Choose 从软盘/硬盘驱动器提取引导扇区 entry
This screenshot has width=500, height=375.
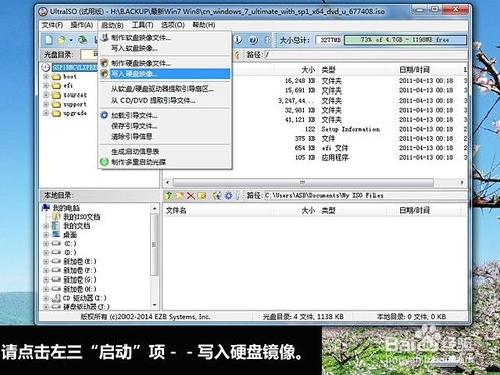(165, 89)
